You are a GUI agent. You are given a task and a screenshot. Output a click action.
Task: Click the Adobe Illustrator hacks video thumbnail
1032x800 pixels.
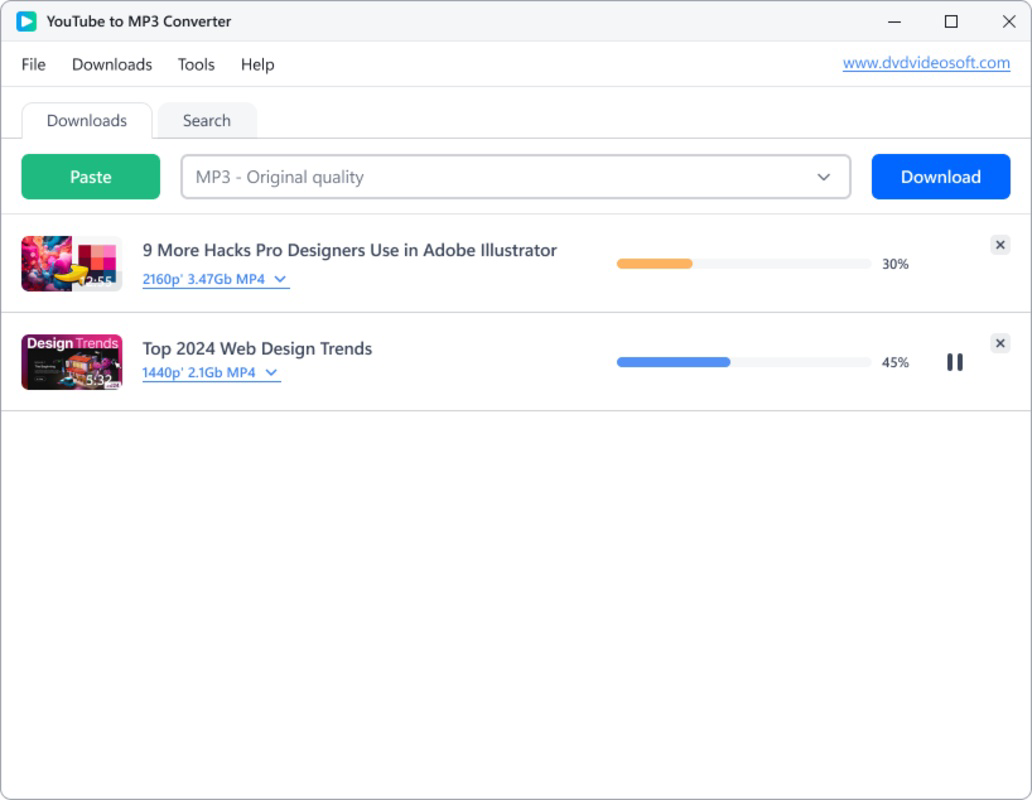(x=72, y=264)
